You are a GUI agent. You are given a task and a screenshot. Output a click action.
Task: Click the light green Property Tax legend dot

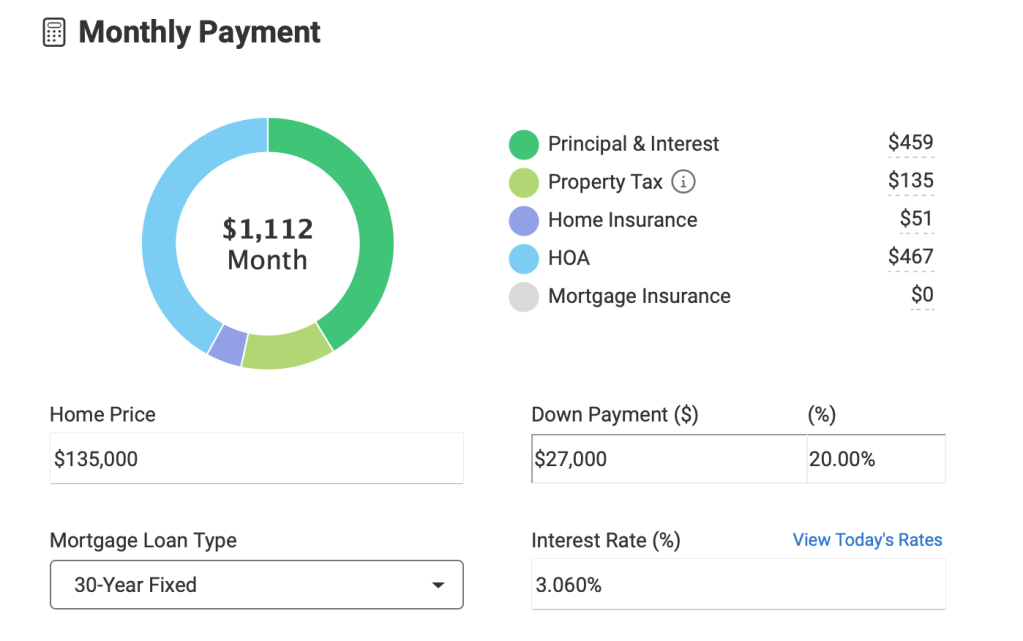[x=524, y=182]
